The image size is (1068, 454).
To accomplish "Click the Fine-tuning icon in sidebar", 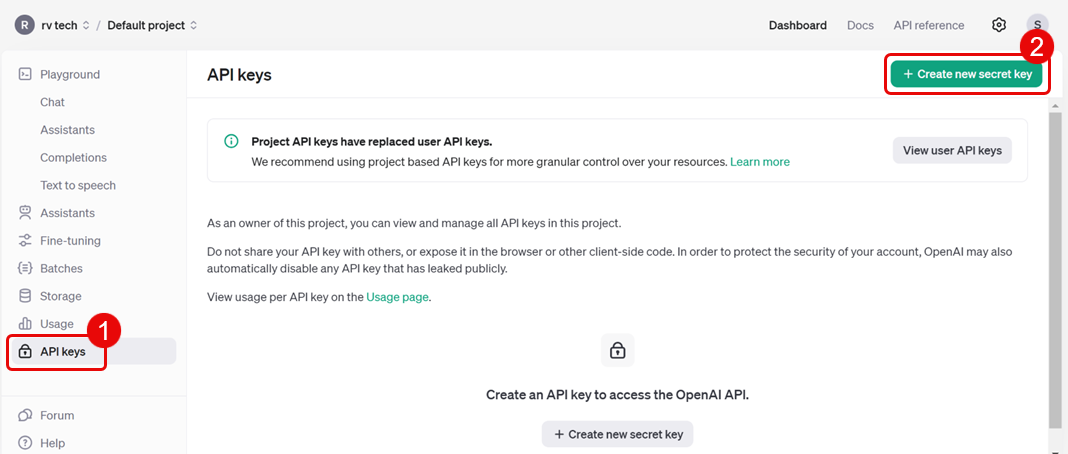I will pyautogui.click(x=25, y=241).
